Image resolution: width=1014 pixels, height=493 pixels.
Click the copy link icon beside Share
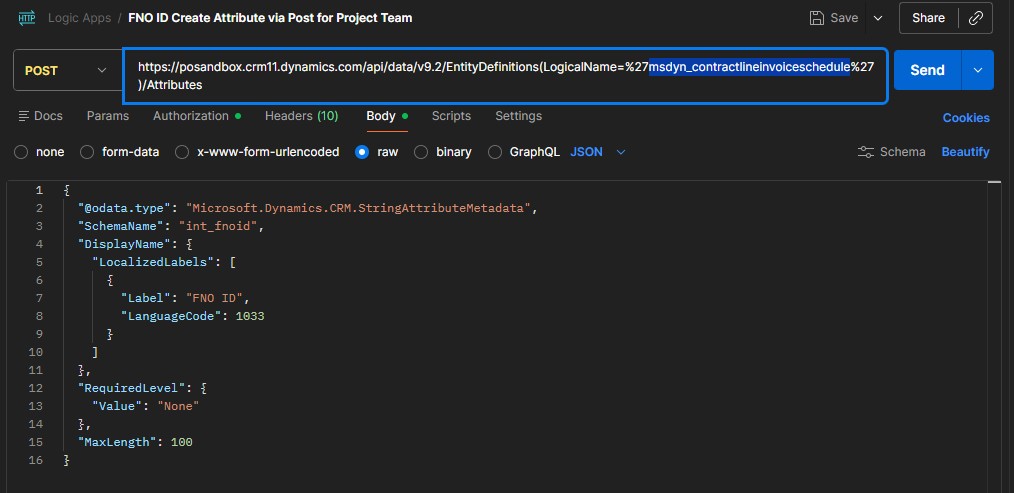[976, 18]
